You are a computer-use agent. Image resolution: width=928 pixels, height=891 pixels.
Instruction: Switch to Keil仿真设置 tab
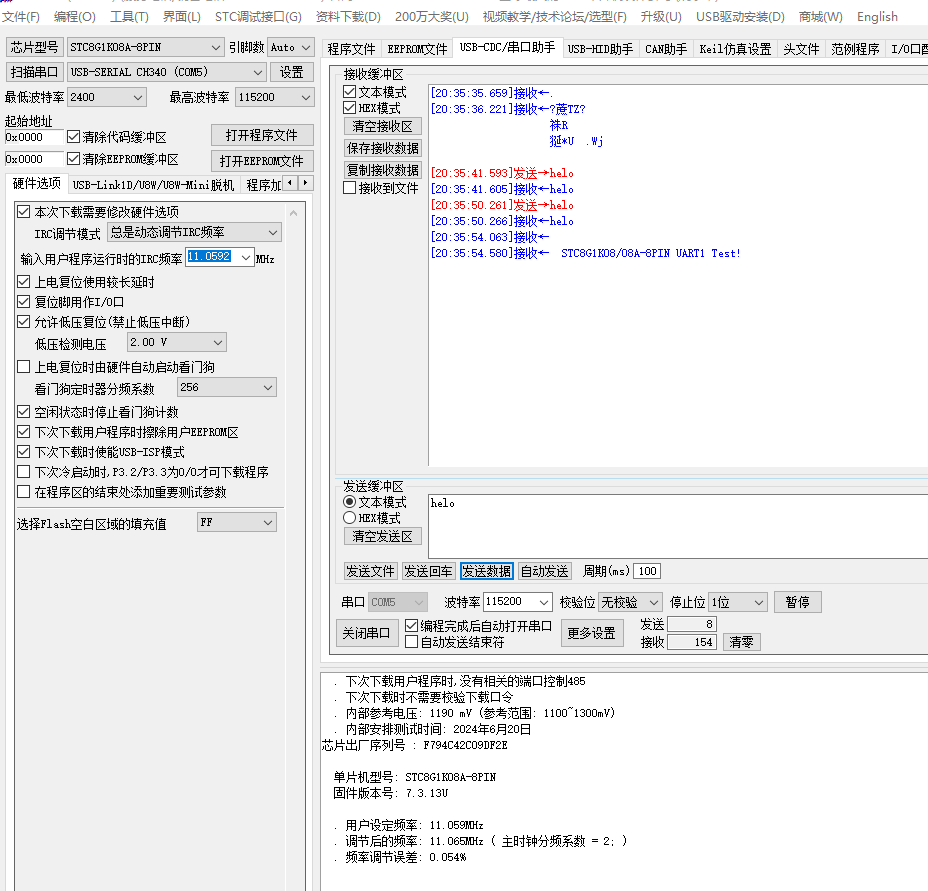click(x=735, y=49)
